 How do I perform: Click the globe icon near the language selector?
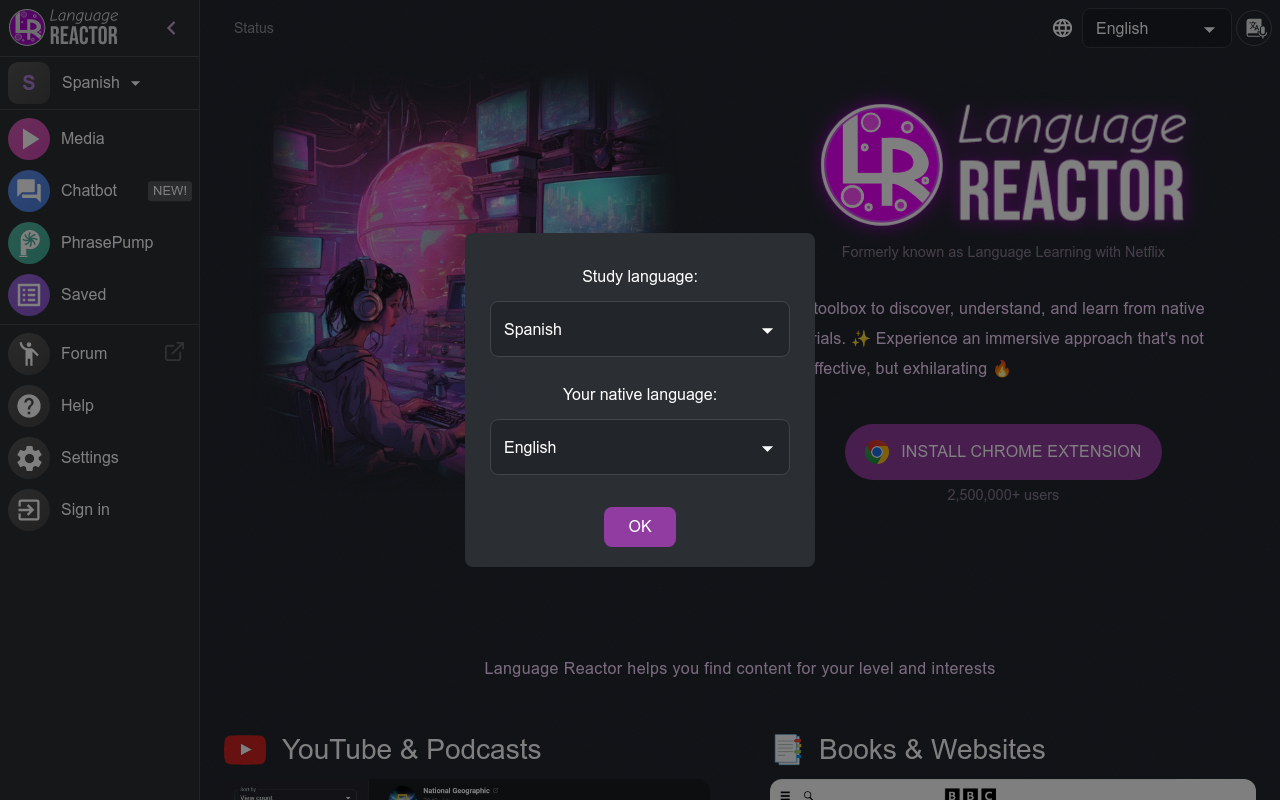coord(1062,28)
